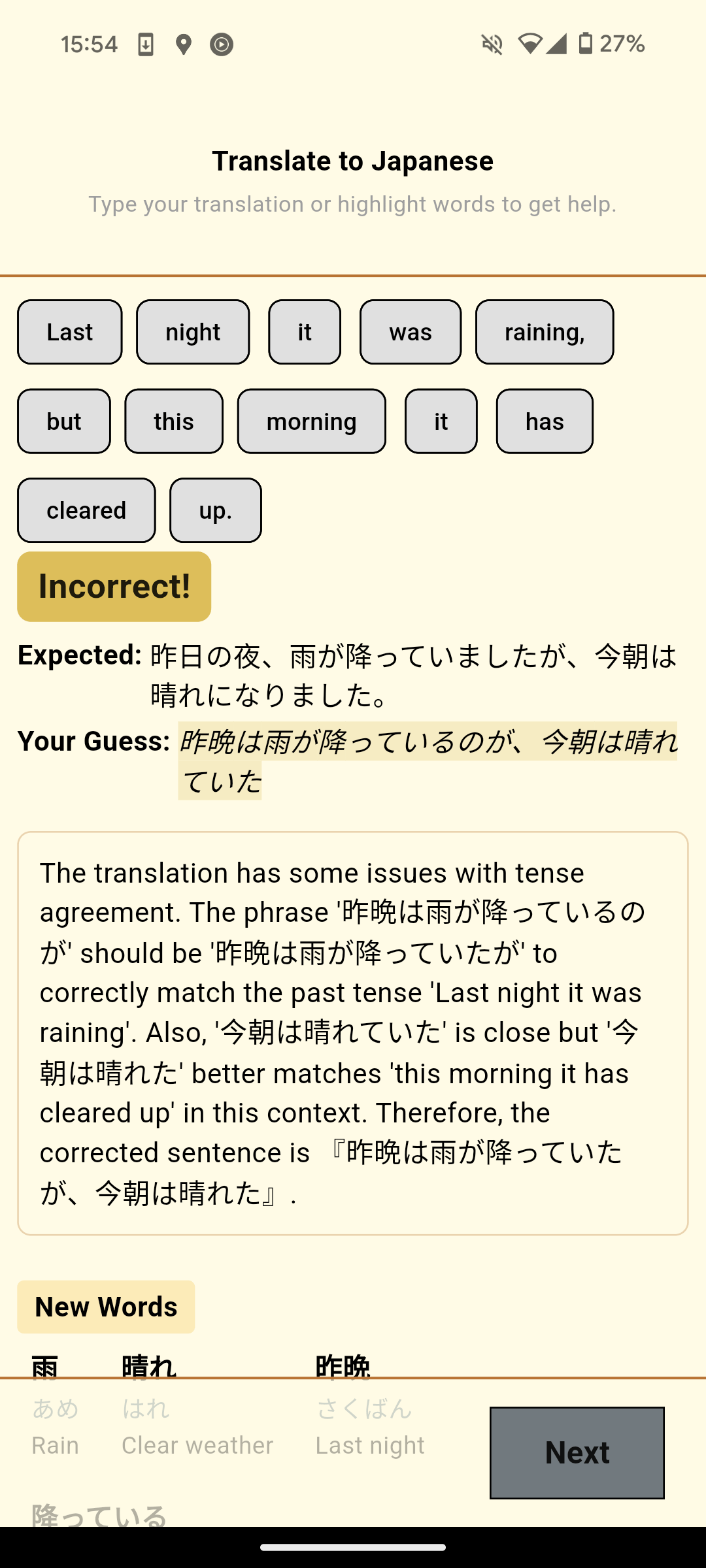
Task: Tap the highlighted Your Guess text
Action: point(428,760)
